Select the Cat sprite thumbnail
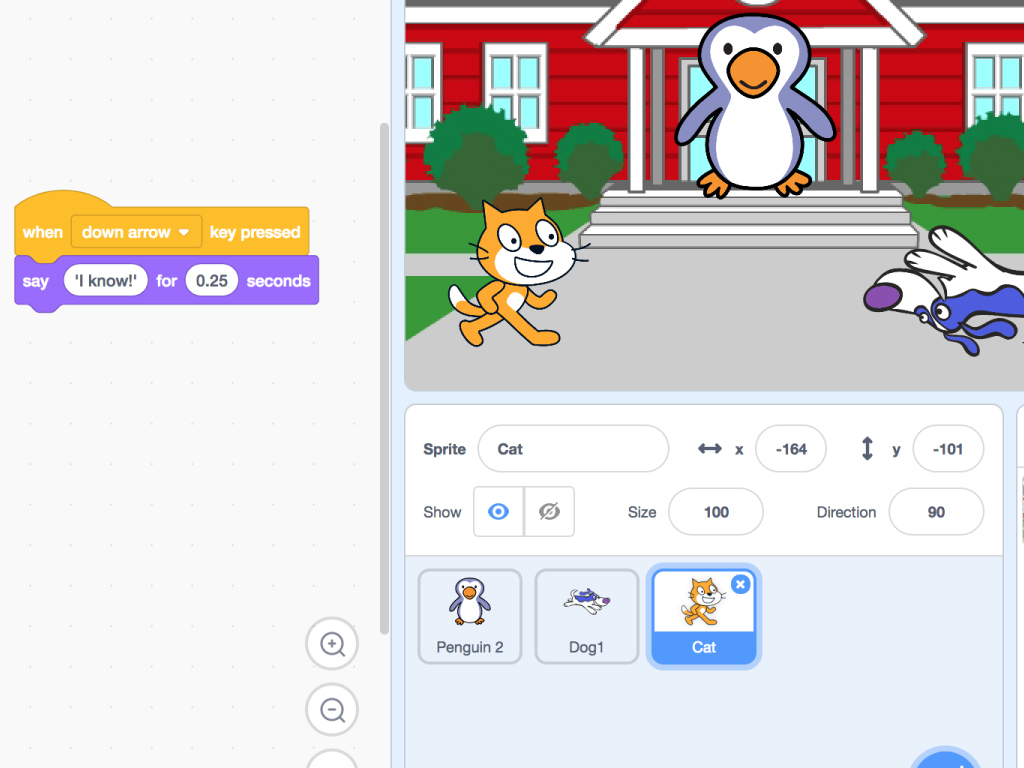This screenshot has width=1024, height=768. tap(703, 616)
